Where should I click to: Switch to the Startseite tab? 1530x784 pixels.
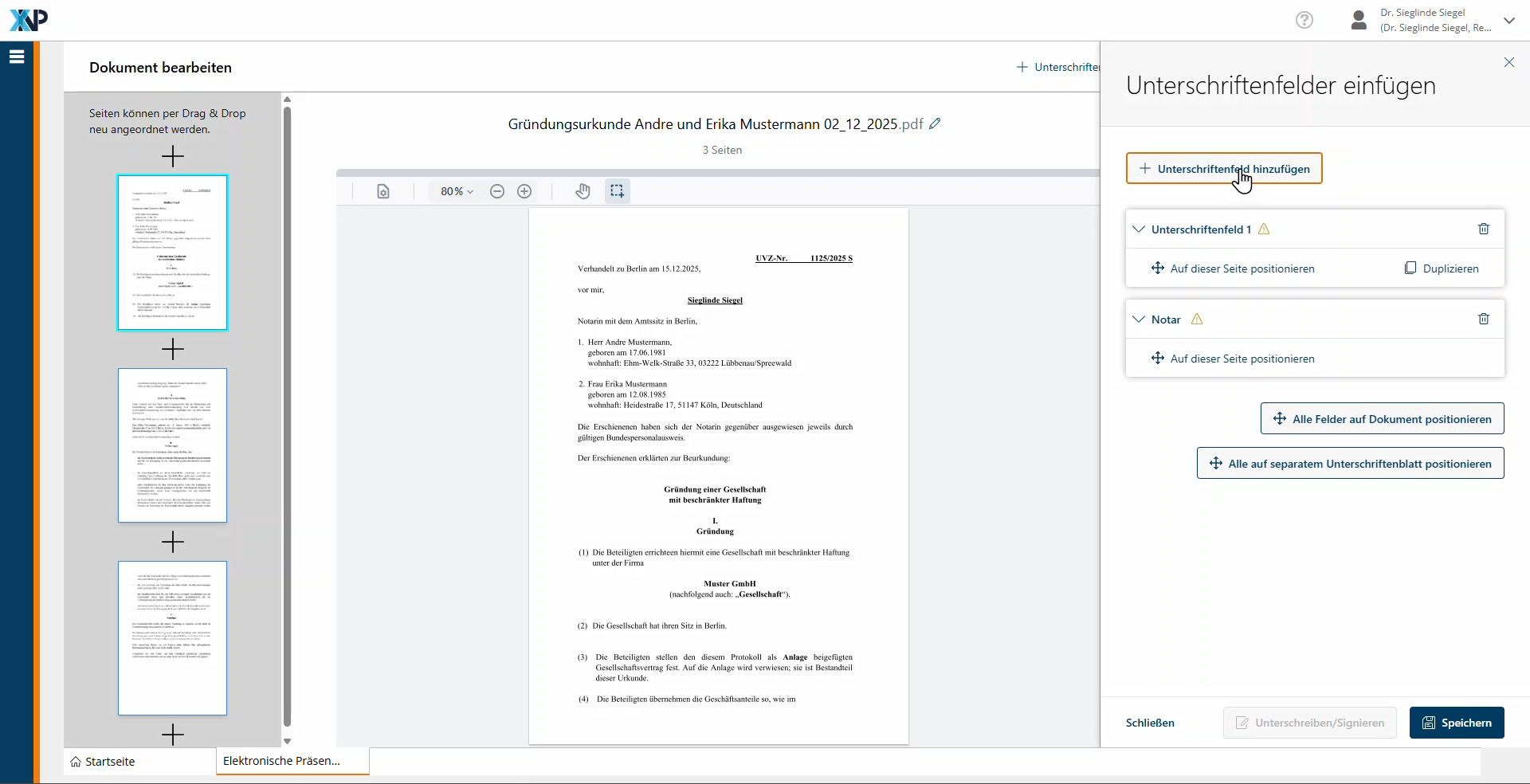point(103,762)
